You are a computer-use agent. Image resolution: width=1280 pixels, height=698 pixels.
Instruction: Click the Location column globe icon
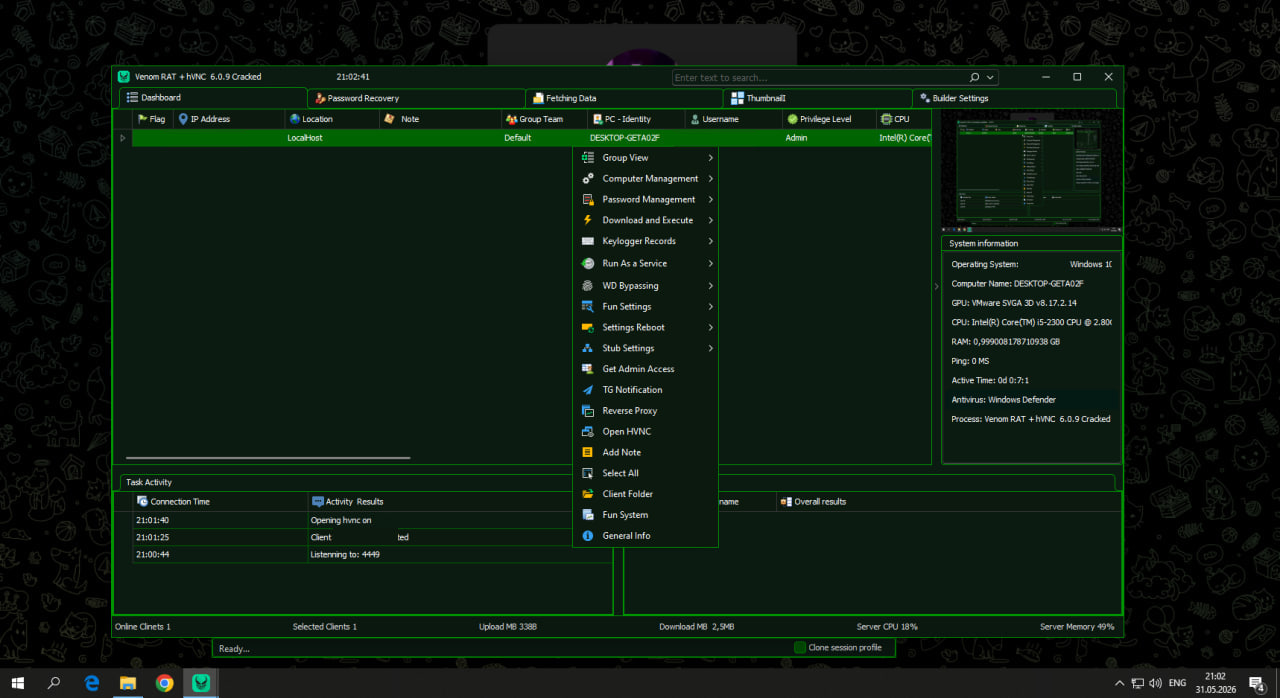pyautogui.click(x=294, y=119)
